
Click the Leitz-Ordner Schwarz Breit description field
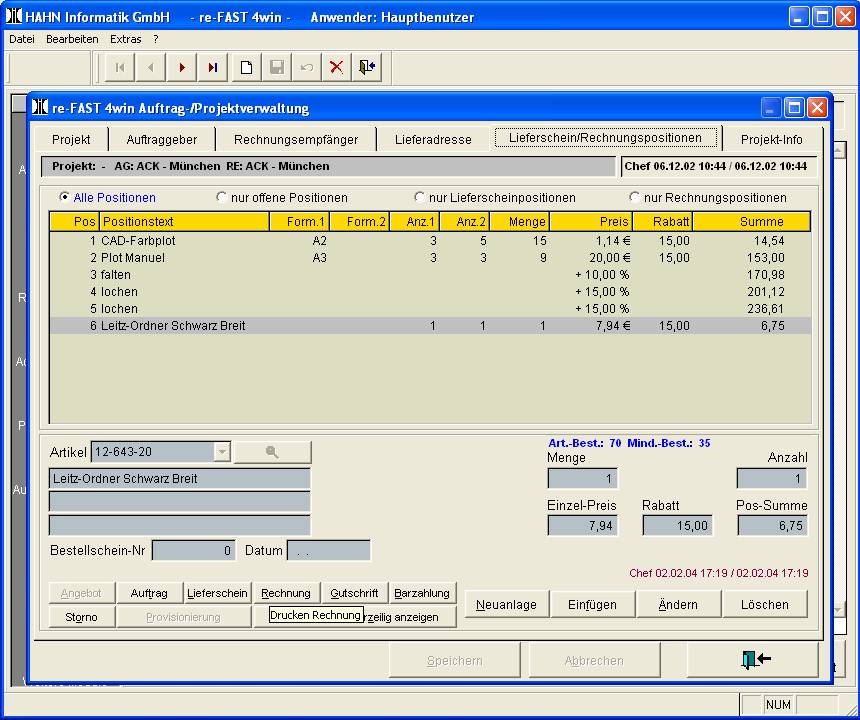pos(179,478)
